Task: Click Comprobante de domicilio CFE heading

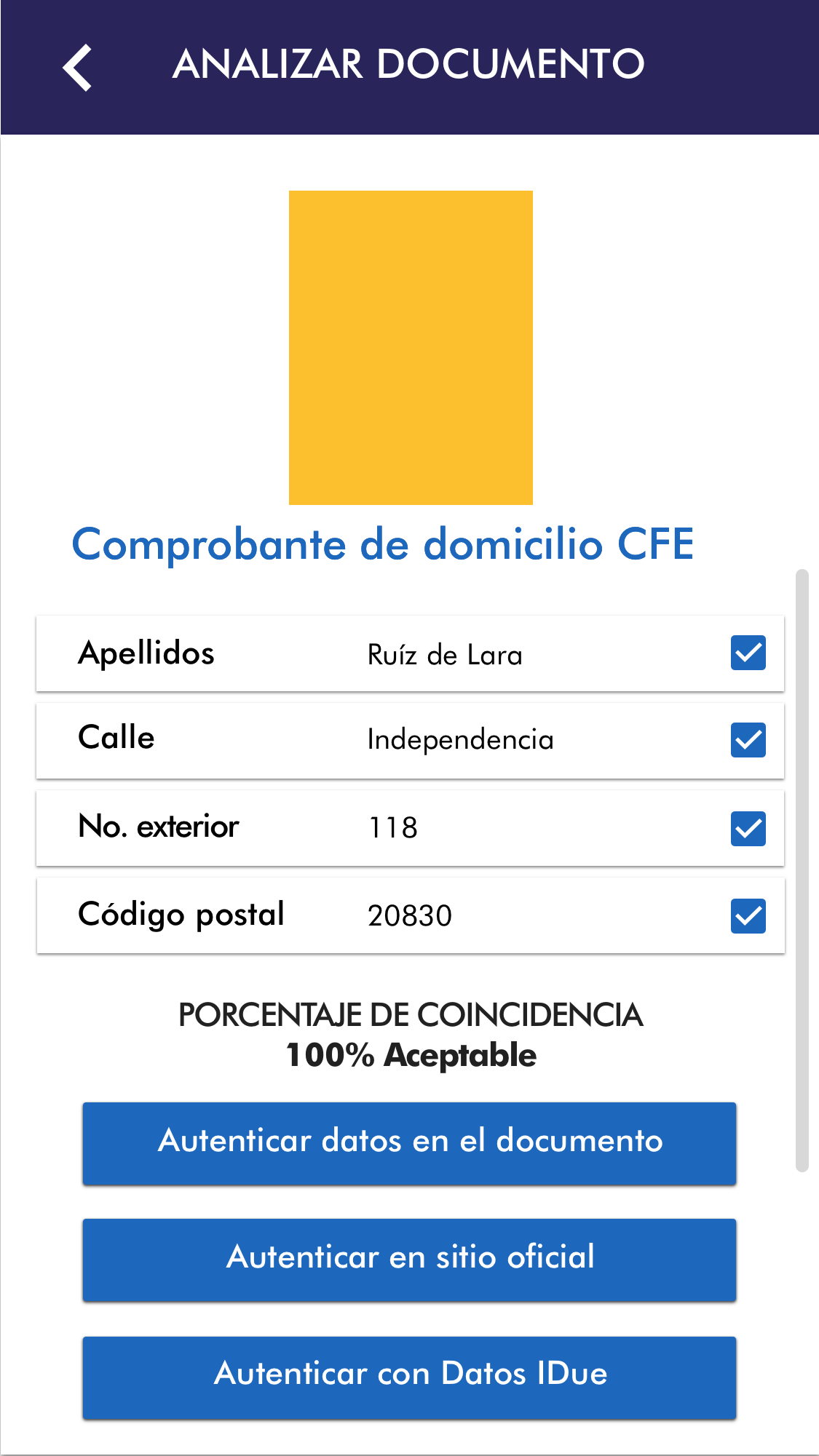Action: pos(383,544)
